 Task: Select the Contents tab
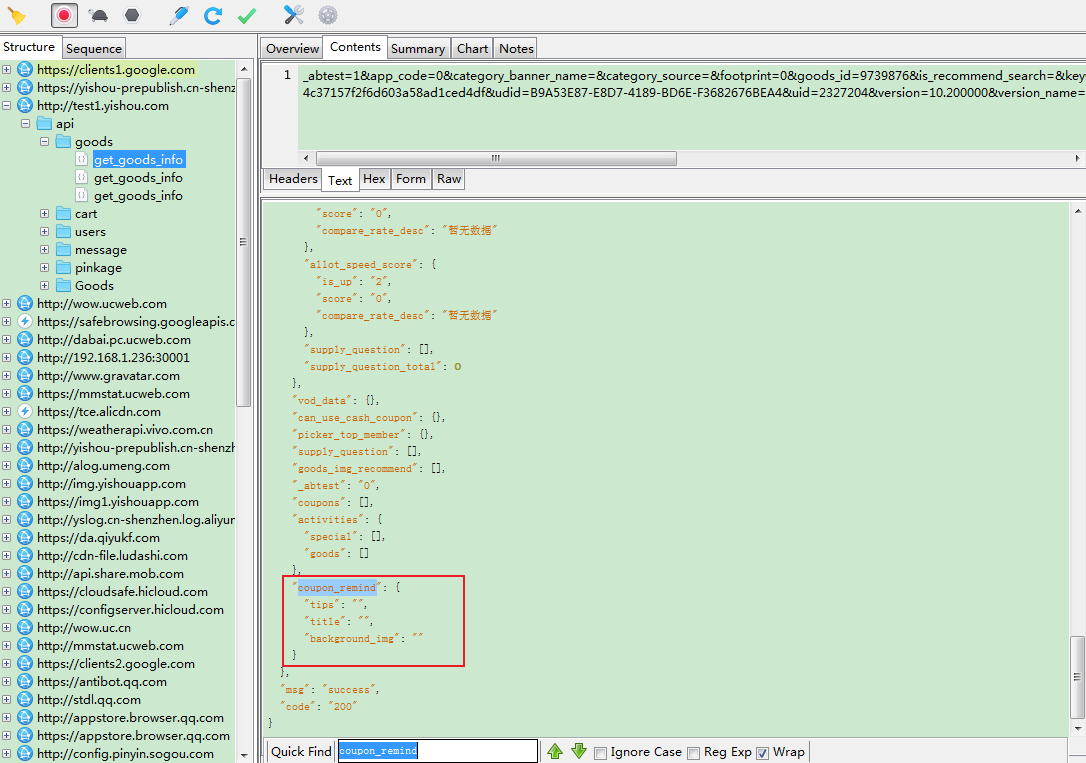tap(355, 47)
